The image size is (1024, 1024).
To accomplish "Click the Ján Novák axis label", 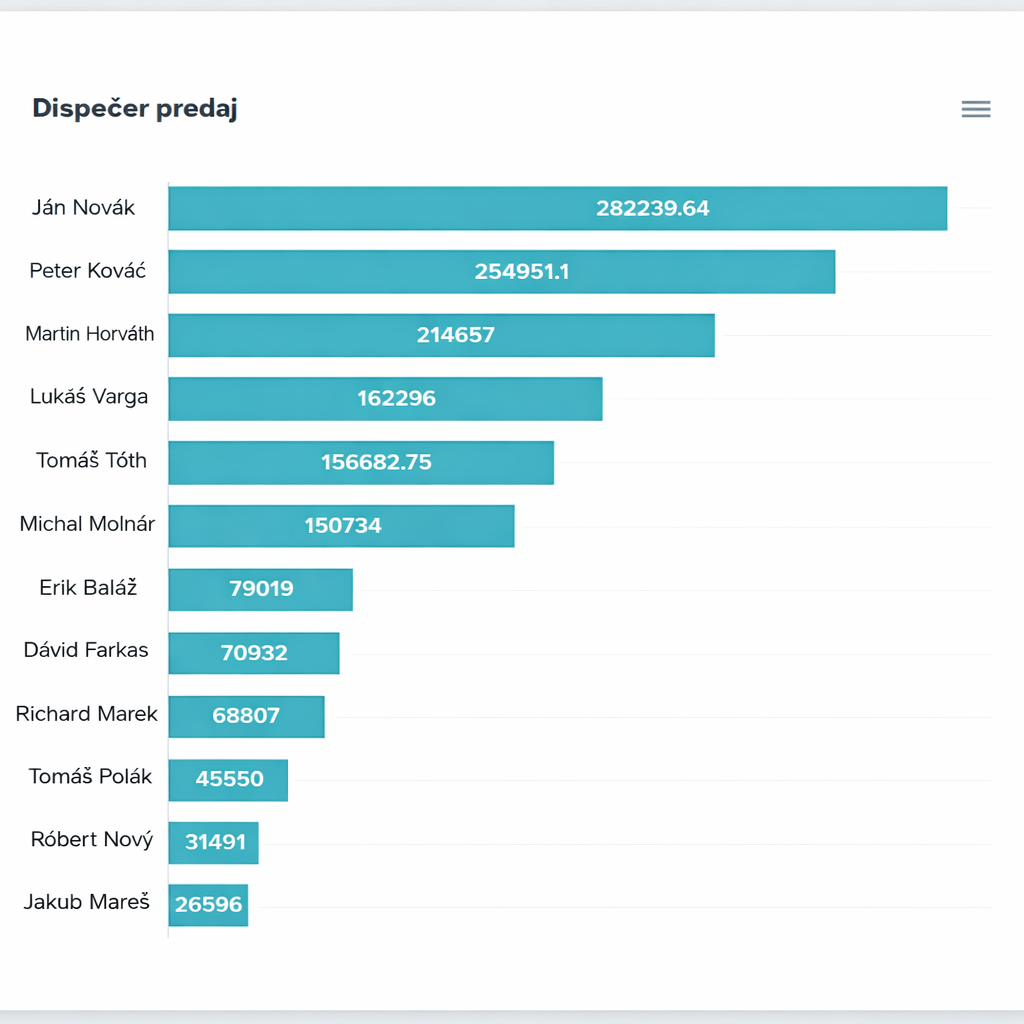I will tap(84, 208).
